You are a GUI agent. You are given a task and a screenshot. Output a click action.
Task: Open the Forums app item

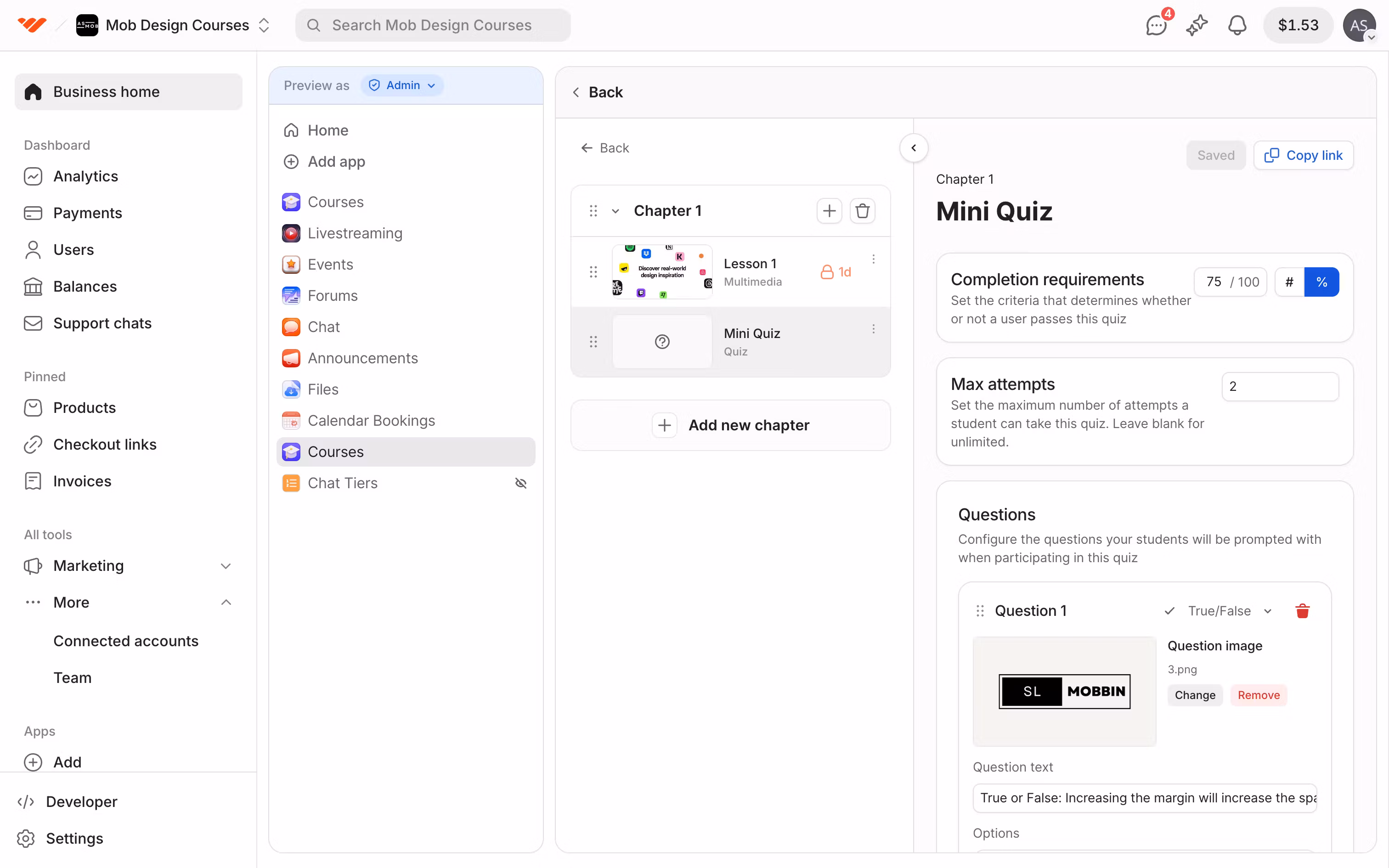click(333, 296)
